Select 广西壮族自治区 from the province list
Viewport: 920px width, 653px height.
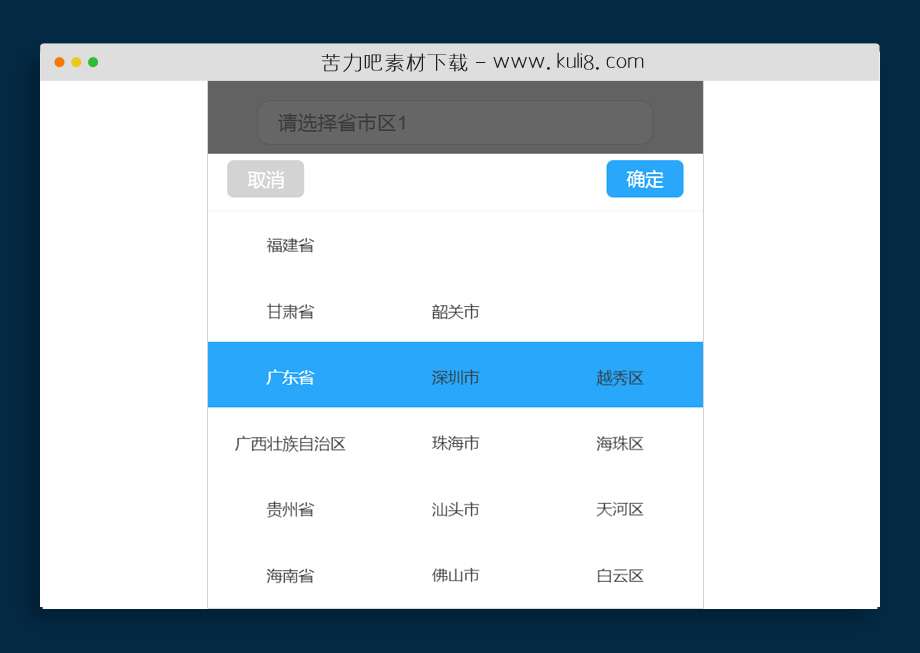(290, 443)
